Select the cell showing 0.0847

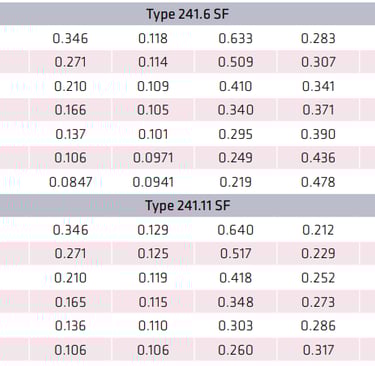coord(70,182)
